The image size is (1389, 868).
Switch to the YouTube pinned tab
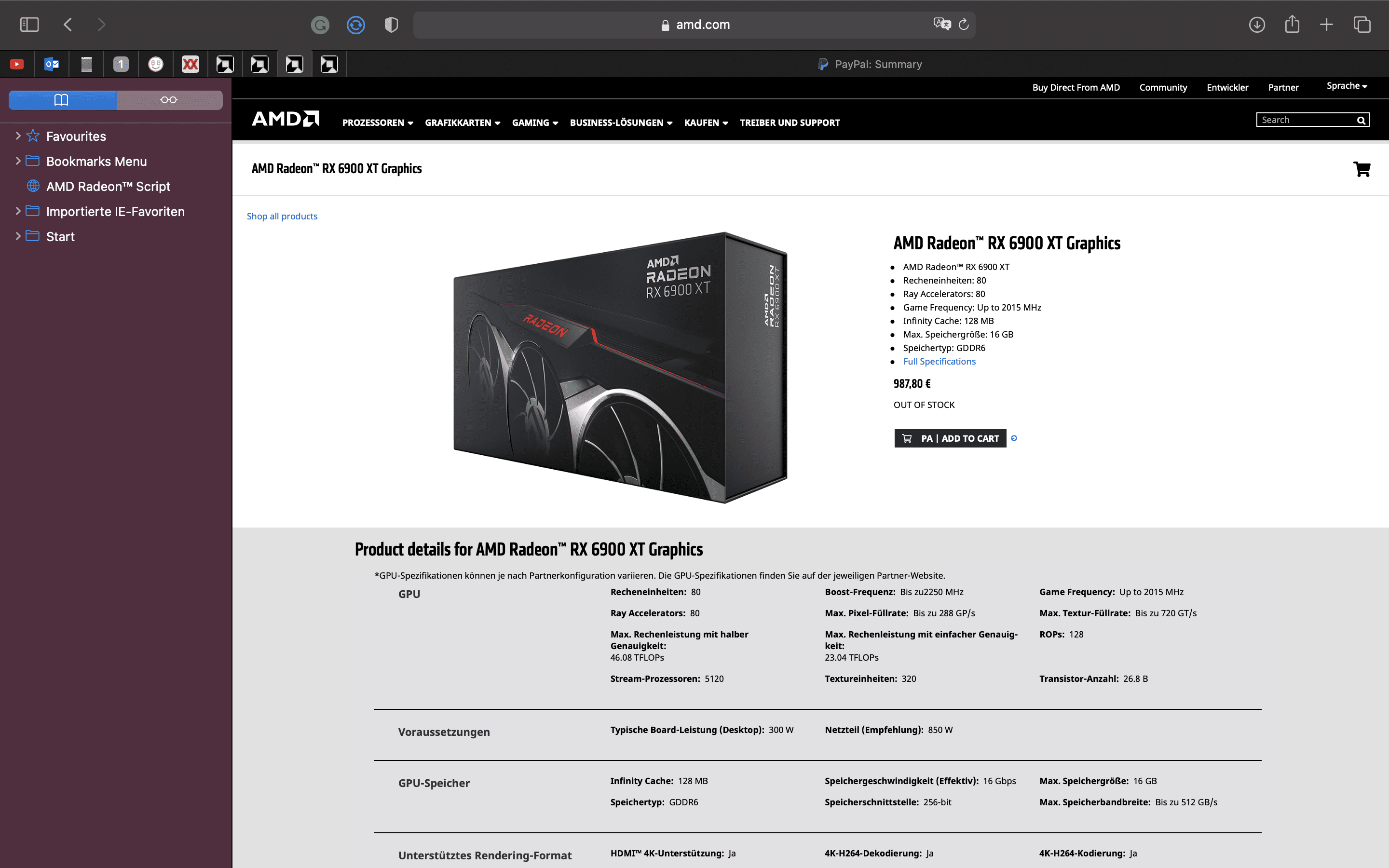pyautogui.click(x=17, y=64)
